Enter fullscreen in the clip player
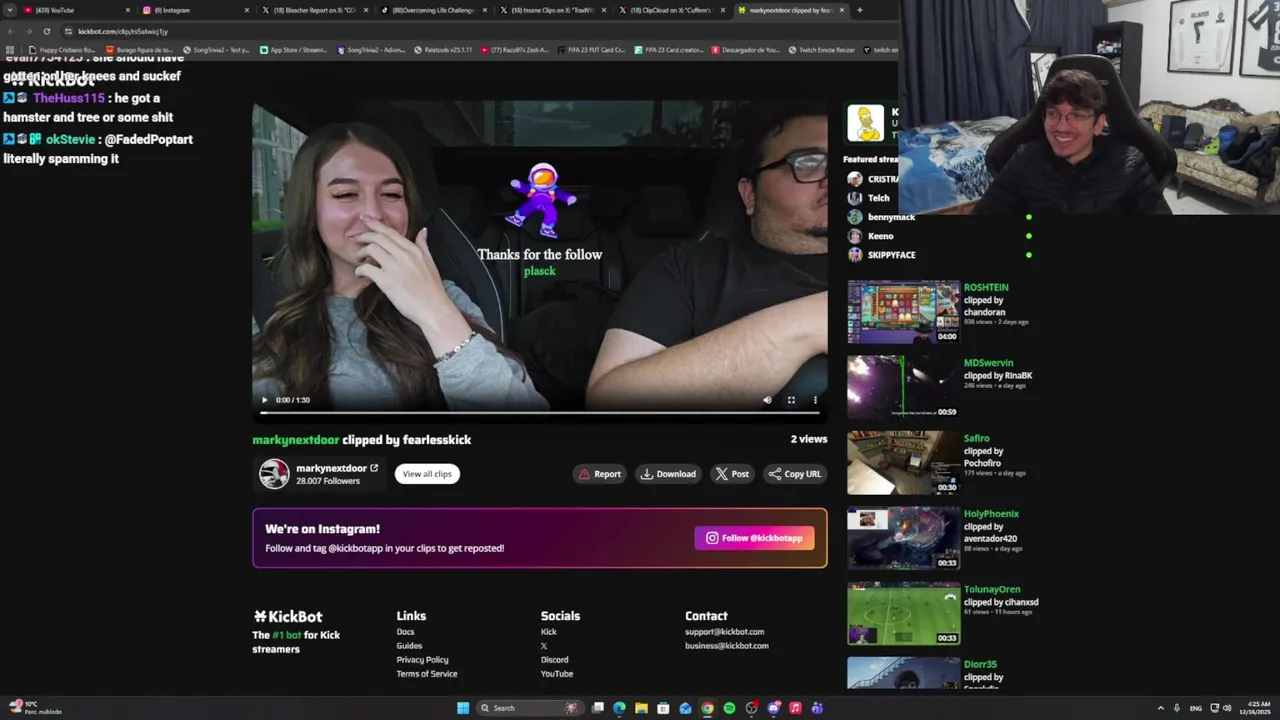 point(791,400)
